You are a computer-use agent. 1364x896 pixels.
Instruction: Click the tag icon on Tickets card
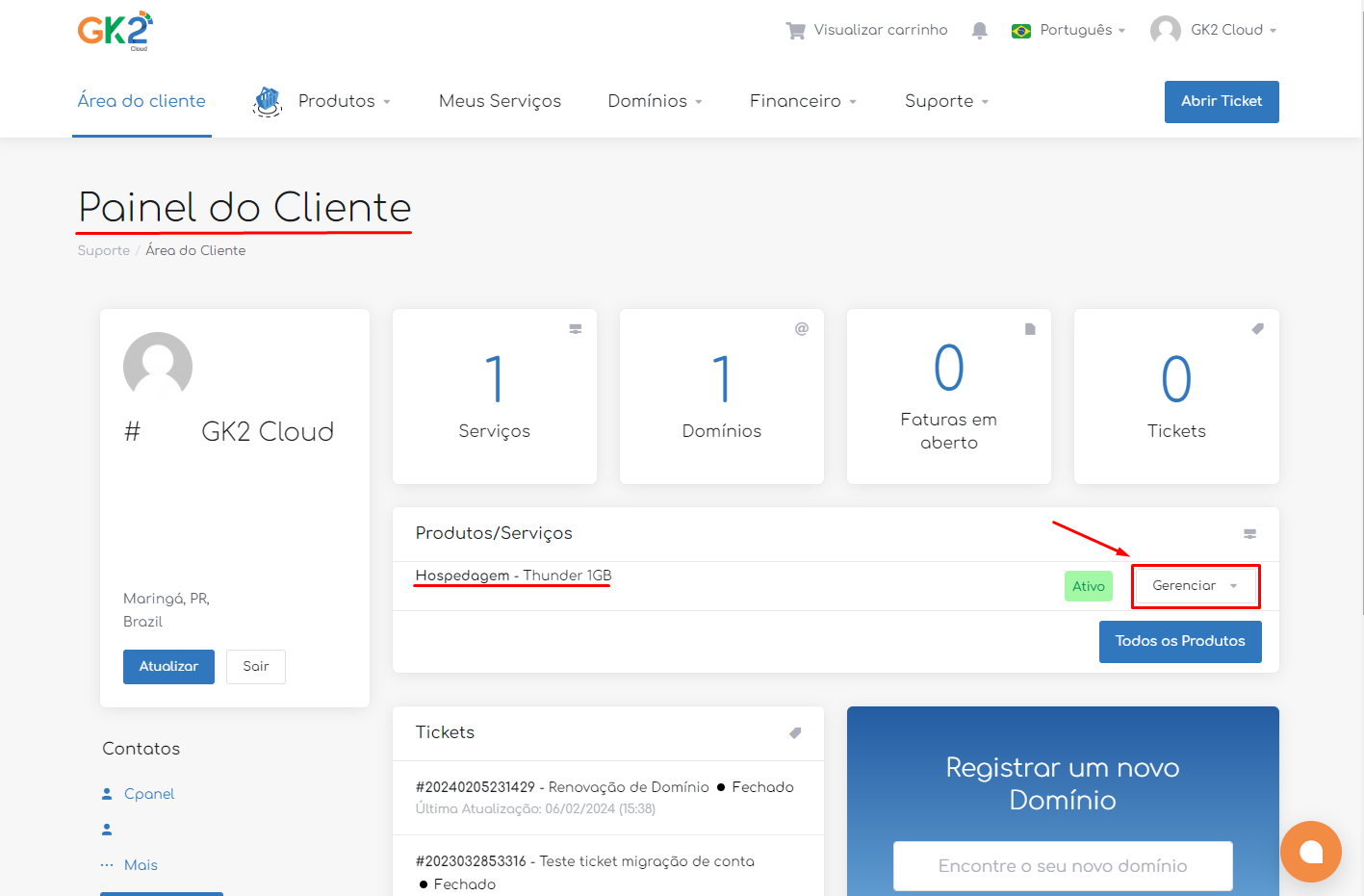click(x=1257, y=329)
